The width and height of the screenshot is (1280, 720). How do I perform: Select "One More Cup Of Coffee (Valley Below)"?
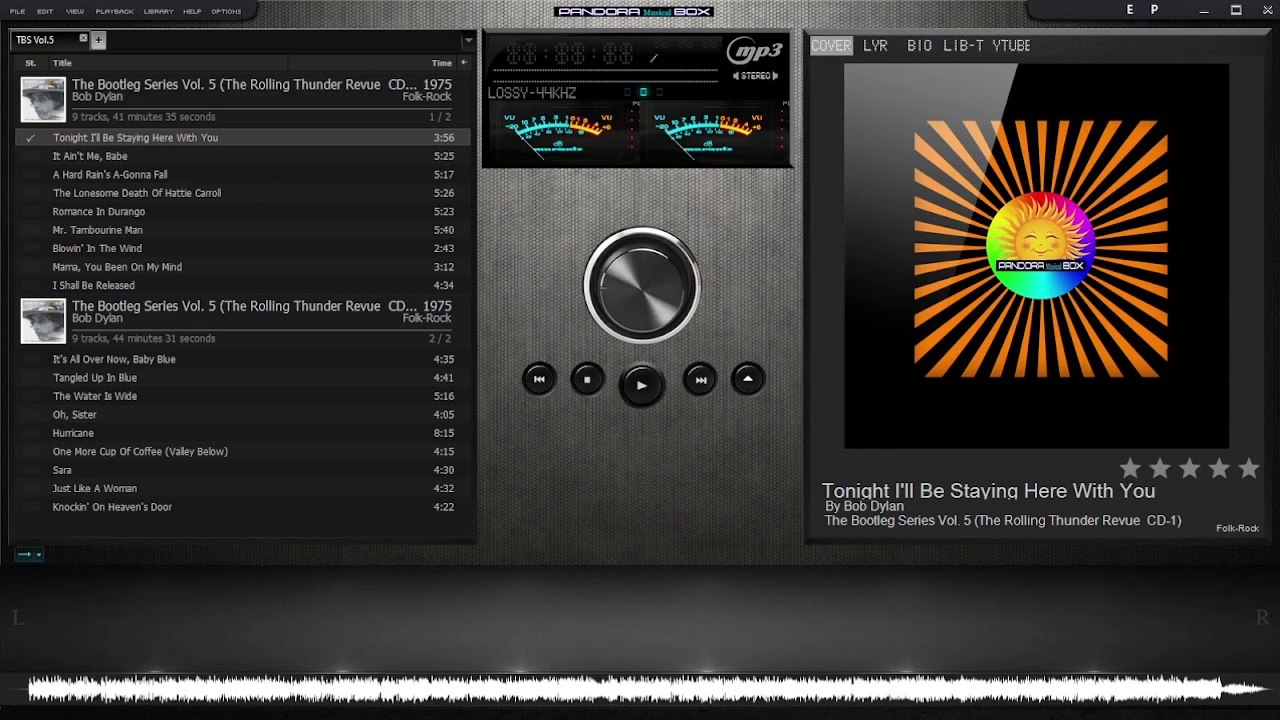[x=243, y=452]
